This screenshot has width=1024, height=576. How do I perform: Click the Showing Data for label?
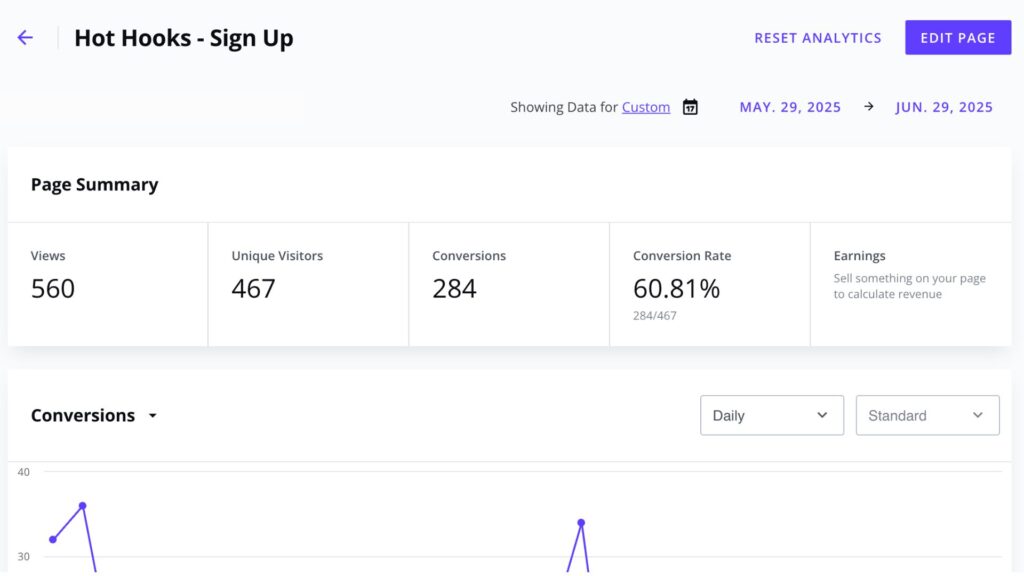click(x=564, y=107)
